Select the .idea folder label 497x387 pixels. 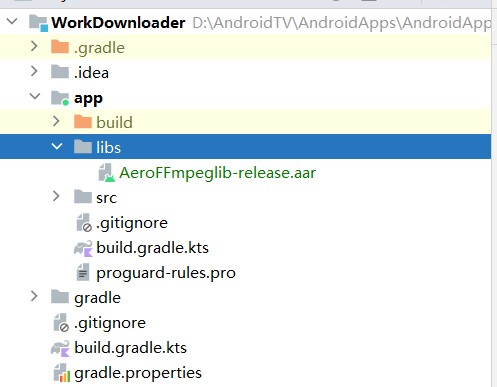point(91,72)
